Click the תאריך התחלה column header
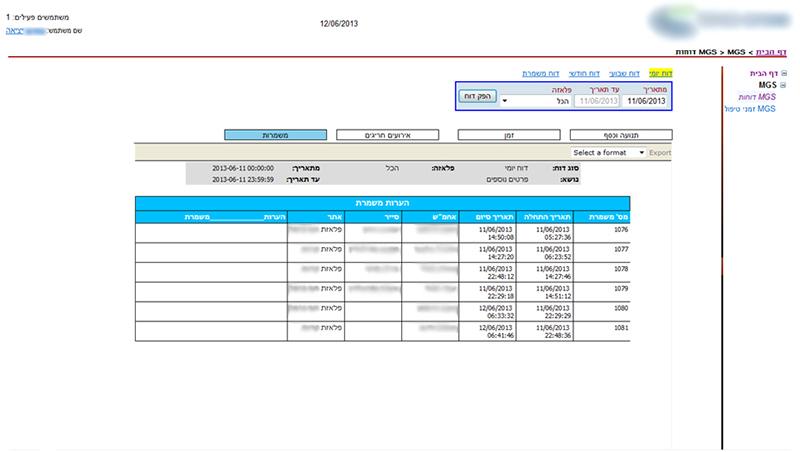Image resolution: width=800 pixels, height=452 pixels. point(545,217)
